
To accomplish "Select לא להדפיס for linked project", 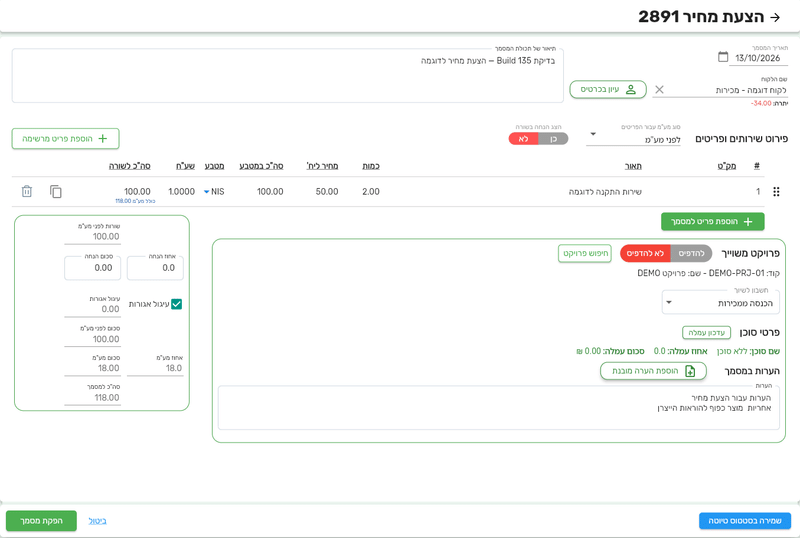I will [645, 253].
